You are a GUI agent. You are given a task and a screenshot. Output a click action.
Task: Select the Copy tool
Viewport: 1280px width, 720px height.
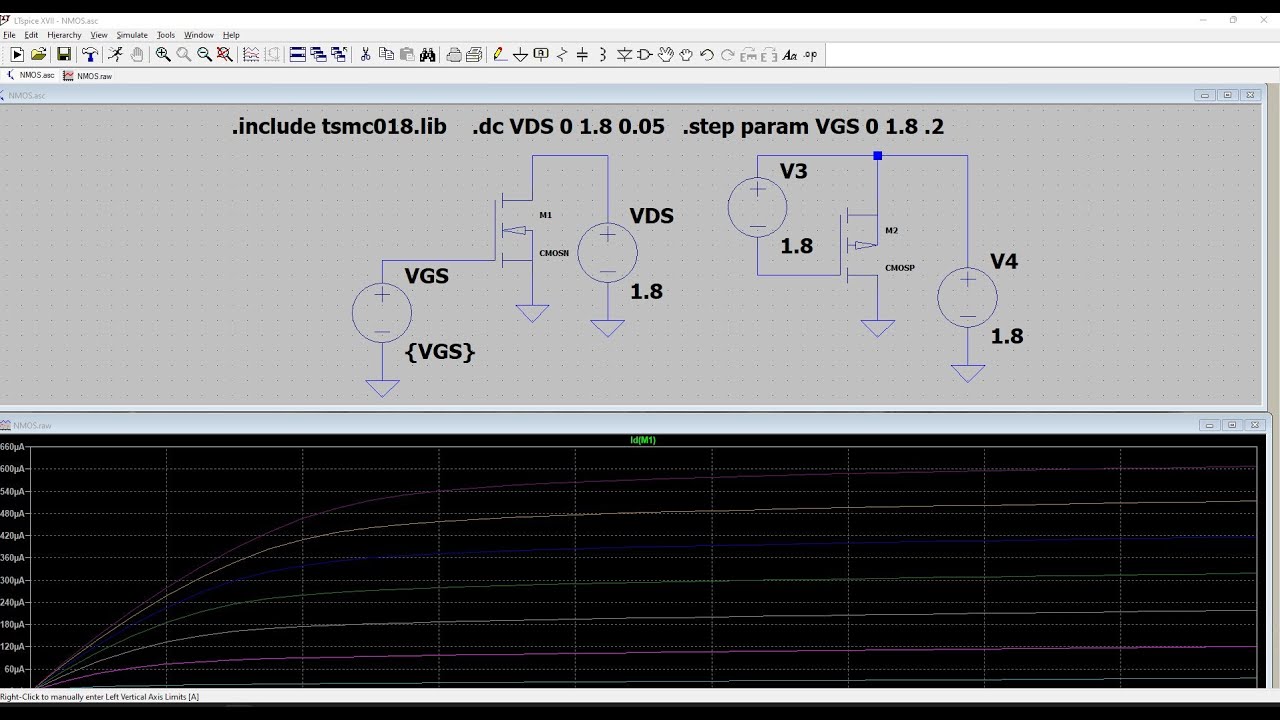pos(386,55)
